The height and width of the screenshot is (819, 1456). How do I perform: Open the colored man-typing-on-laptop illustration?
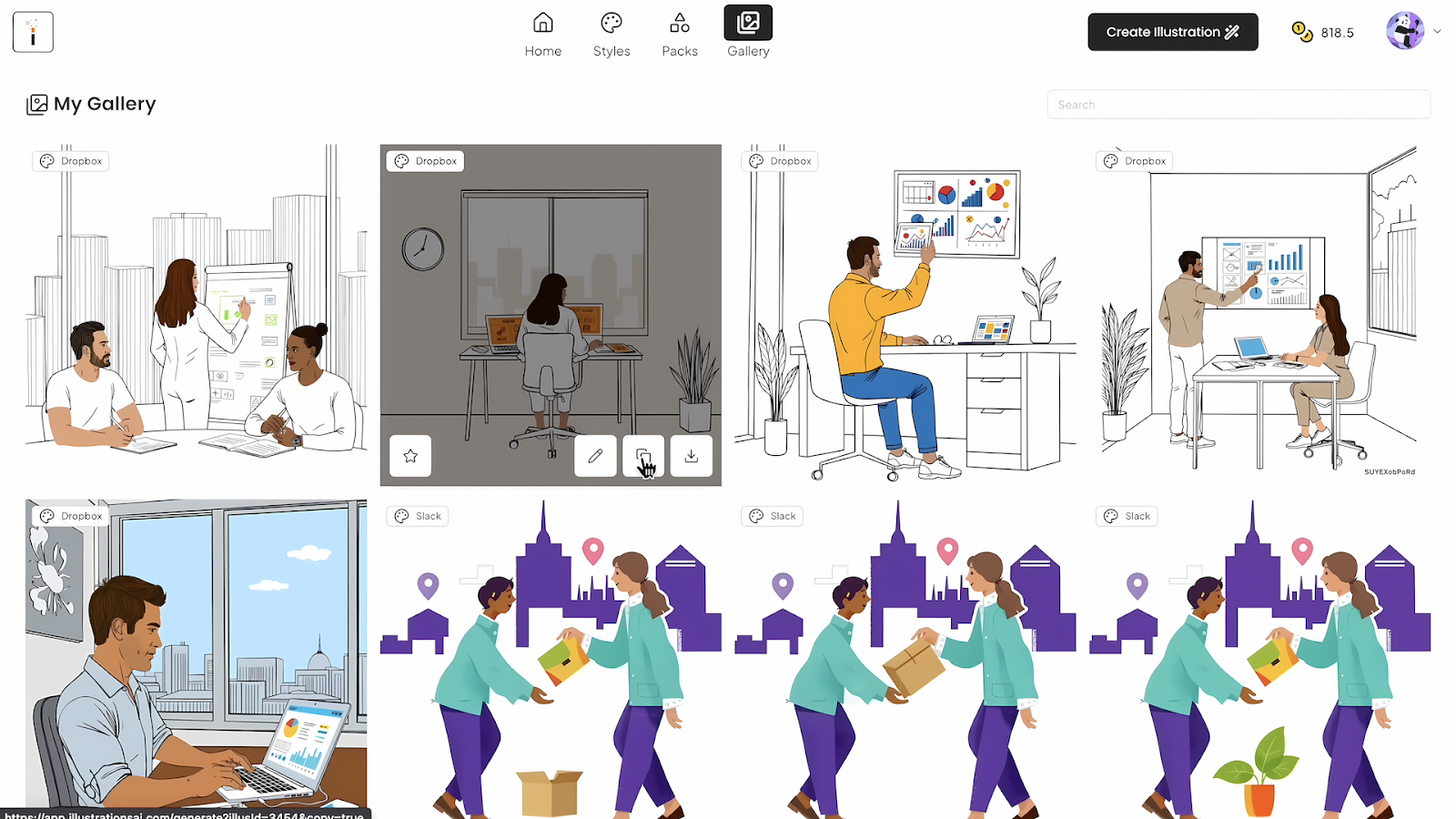click(x=197, y=659)
